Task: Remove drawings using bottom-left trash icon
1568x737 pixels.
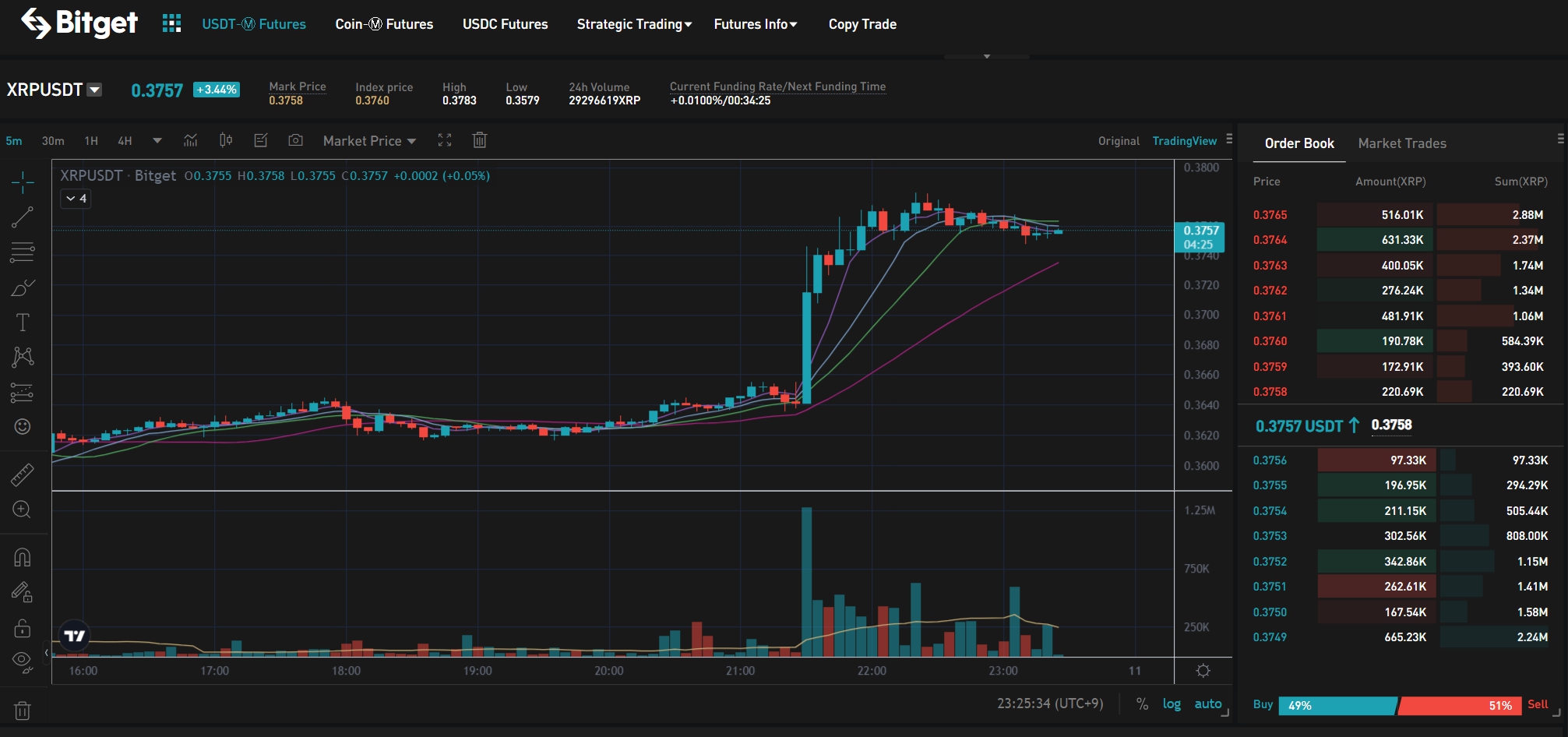Action: click(x=23, y=711)
